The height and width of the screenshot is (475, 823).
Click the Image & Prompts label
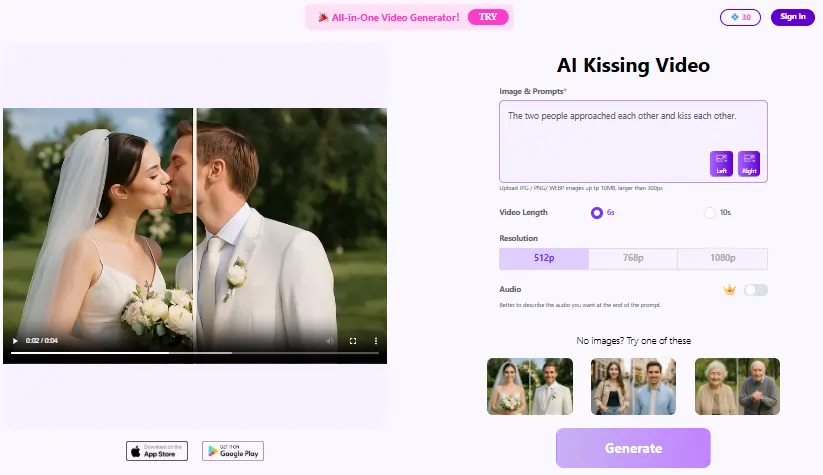(x=533, y=91)
